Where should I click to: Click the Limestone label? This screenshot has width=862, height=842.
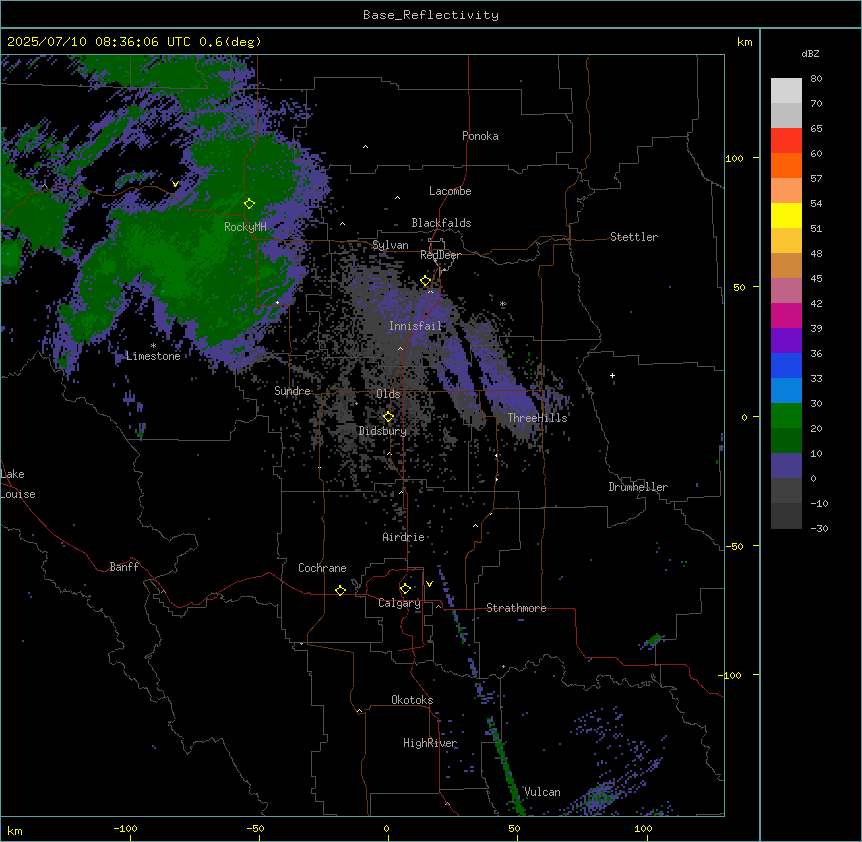tap(153, 356)
